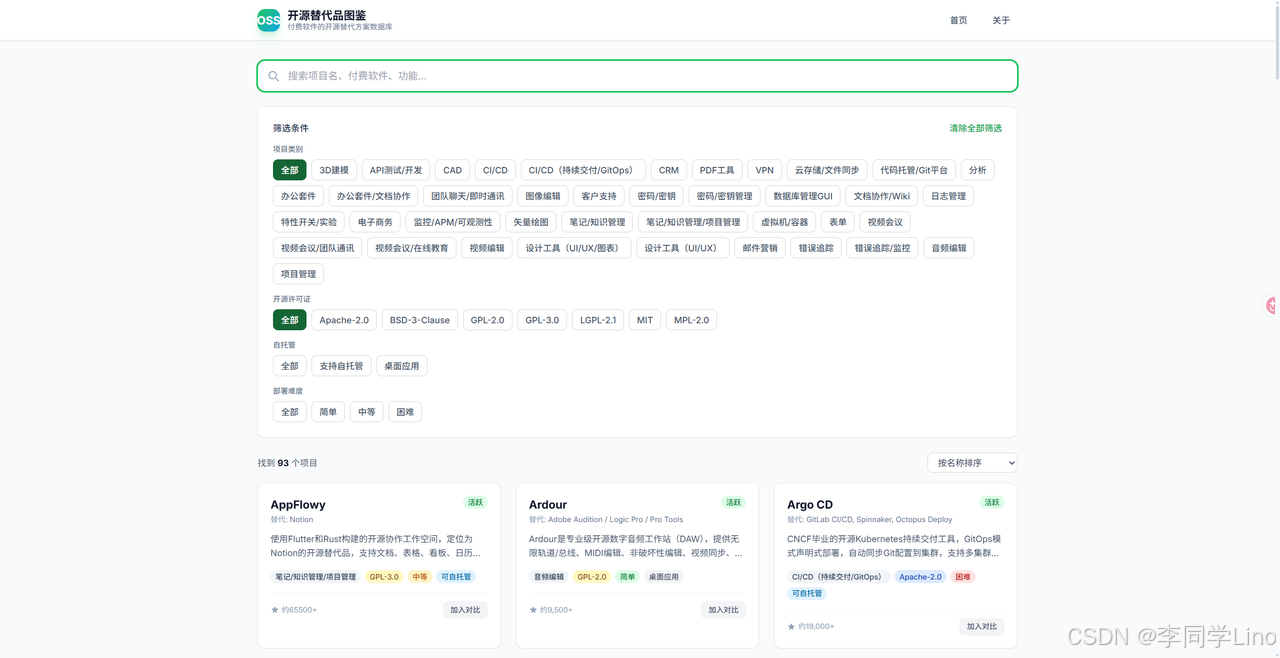Select 全部 under 部署难度 filter
The height and width of the screenshot is (658, 1280).
pyautogui.click(x=290, y=412)
